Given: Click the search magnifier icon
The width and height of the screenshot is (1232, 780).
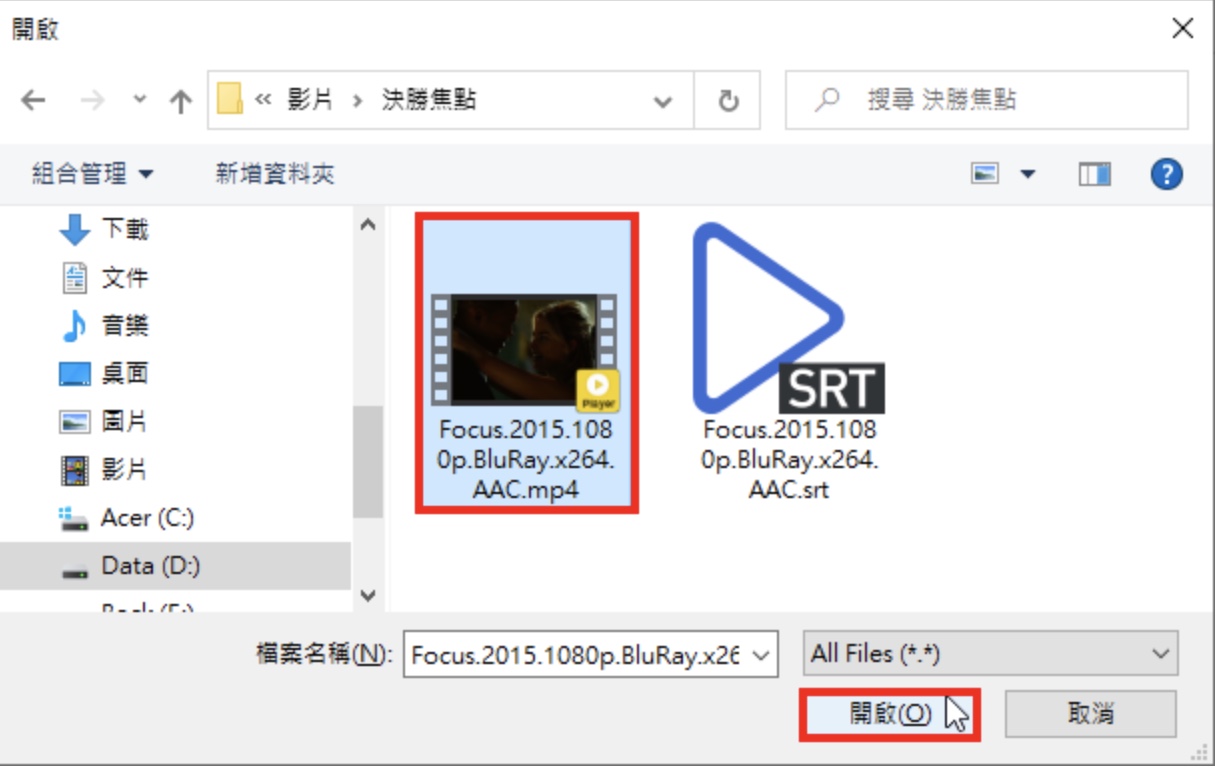Looking at the screenshot, I should point(827,100).
